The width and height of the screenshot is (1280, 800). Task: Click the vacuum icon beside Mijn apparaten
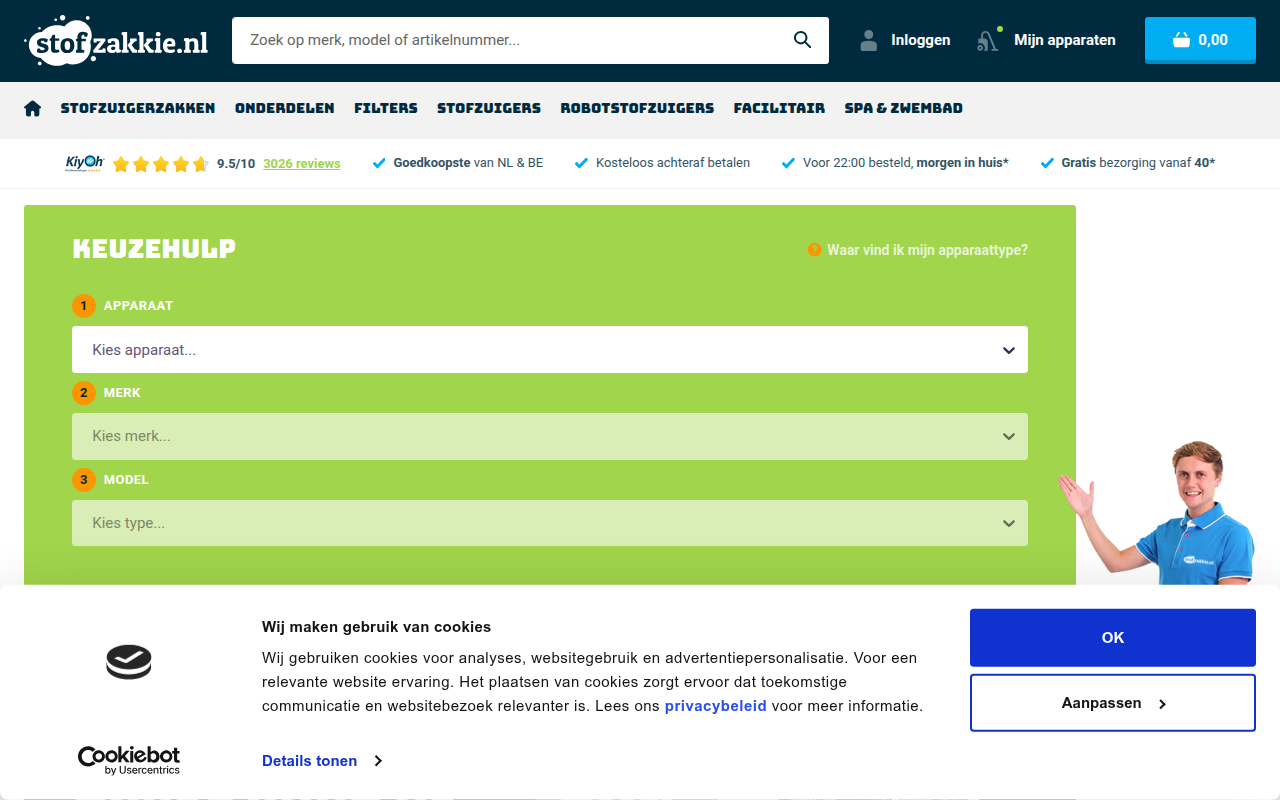coord(988,40)
